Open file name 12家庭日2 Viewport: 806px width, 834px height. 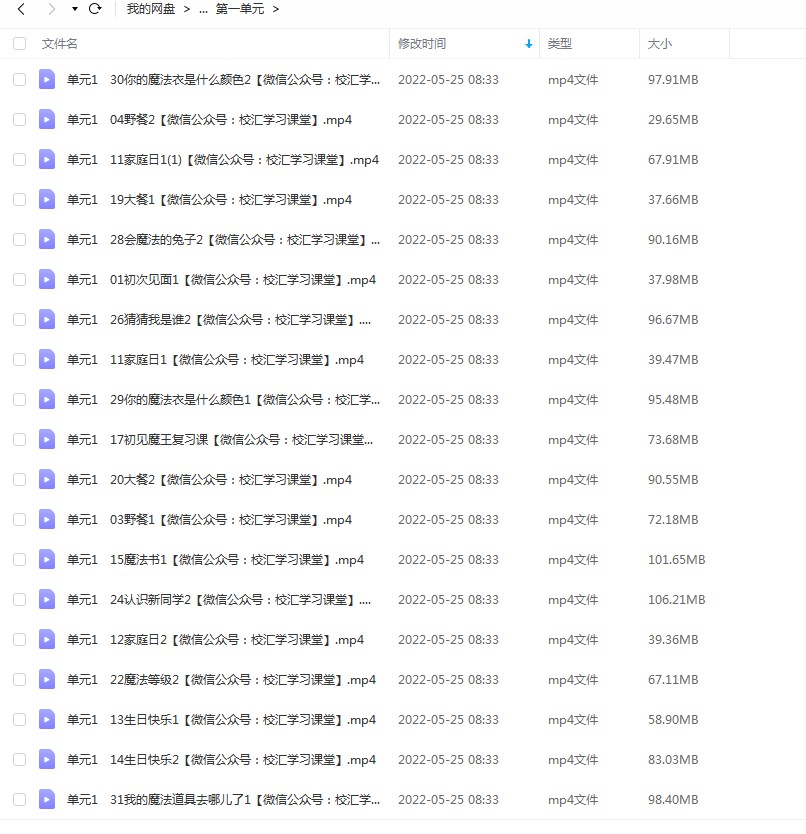(215, 640)
